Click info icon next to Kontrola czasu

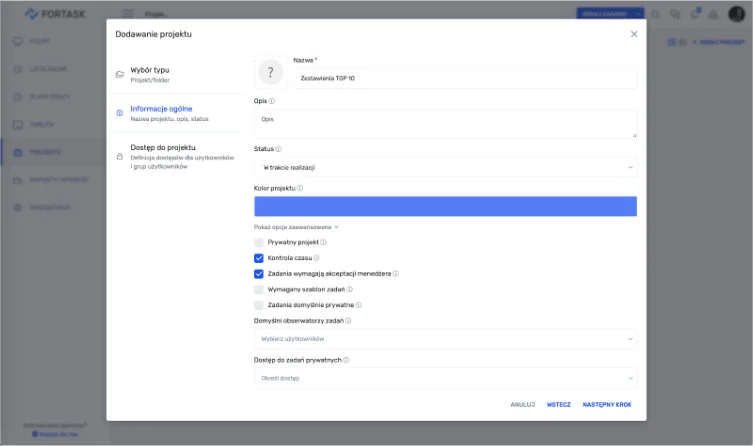[308, 258]
